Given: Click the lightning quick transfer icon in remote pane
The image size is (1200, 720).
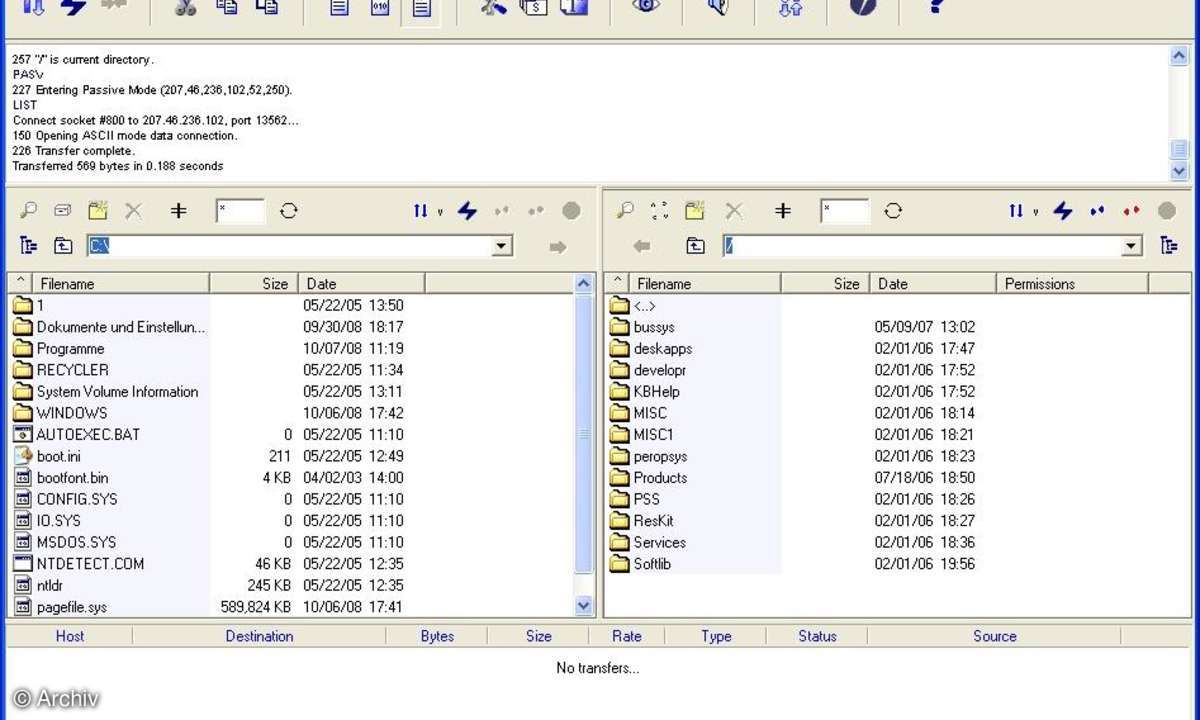Looking at the screenshot, I should coord(1063,211).
